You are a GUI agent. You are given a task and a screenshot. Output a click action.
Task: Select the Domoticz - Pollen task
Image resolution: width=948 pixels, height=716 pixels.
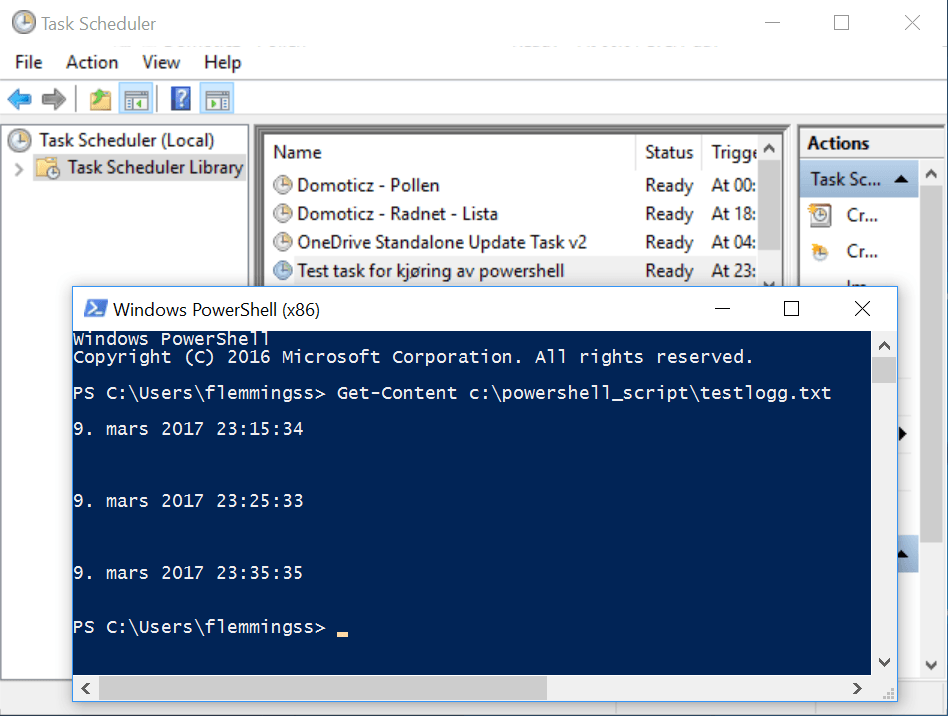coord(368,185)
